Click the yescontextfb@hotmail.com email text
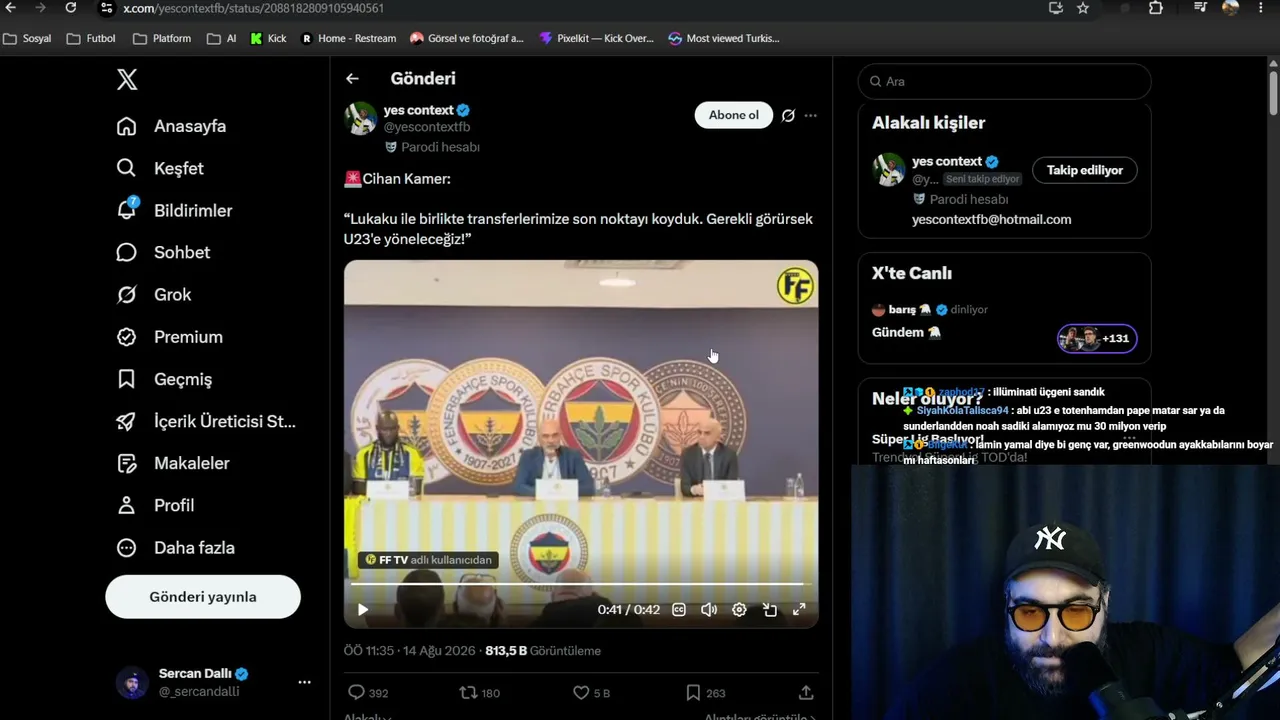Screen dimensions: 1280x720 pyautogui.click(x=991, y=219)
